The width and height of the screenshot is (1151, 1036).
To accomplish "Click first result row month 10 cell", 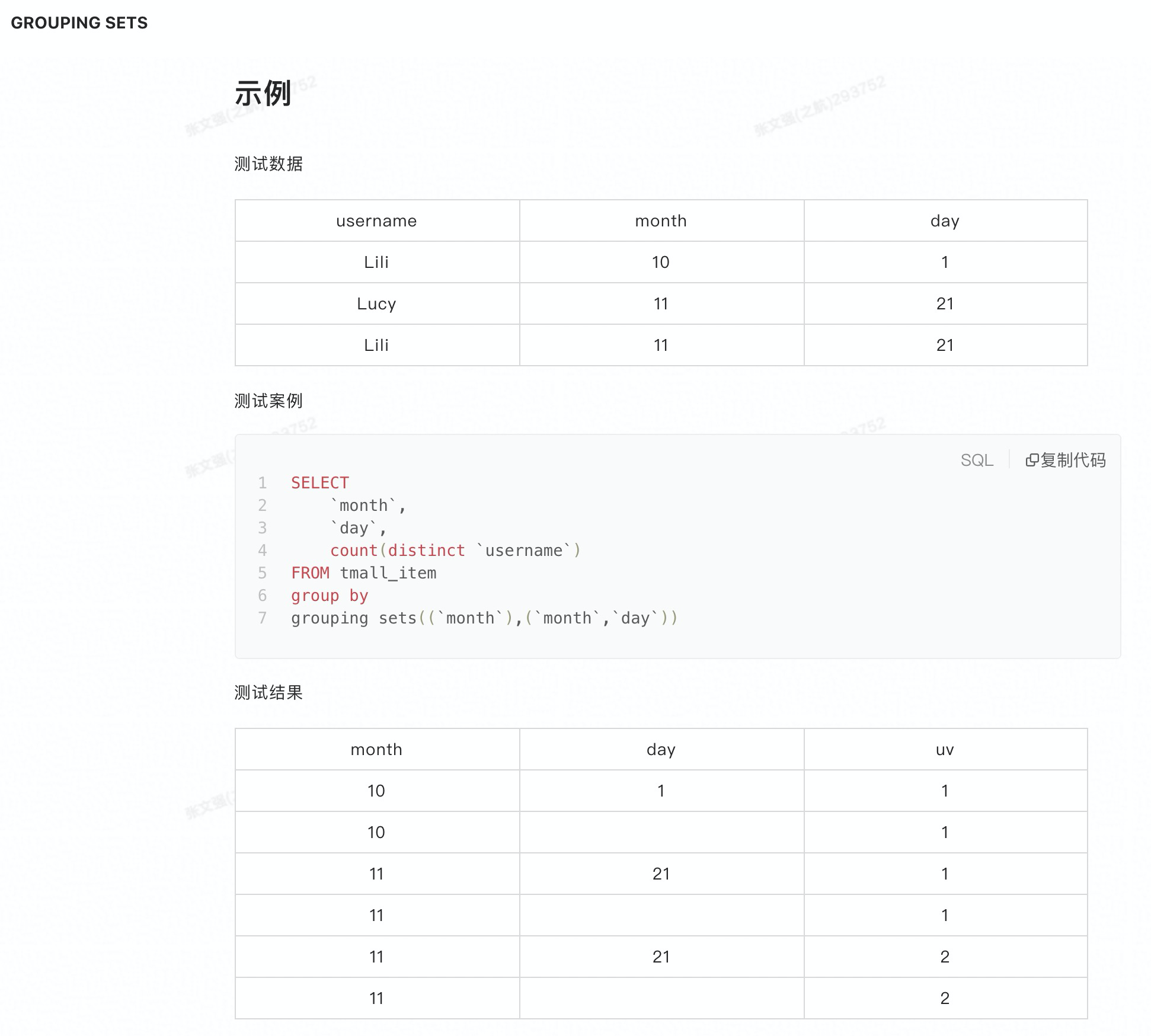I will tap(376, 791).
